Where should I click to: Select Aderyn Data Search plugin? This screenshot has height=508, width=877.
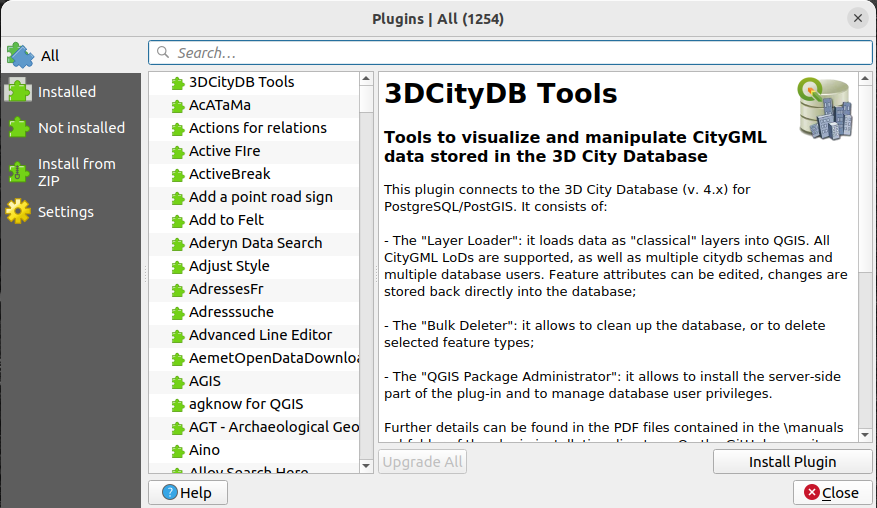coord(255,243)
